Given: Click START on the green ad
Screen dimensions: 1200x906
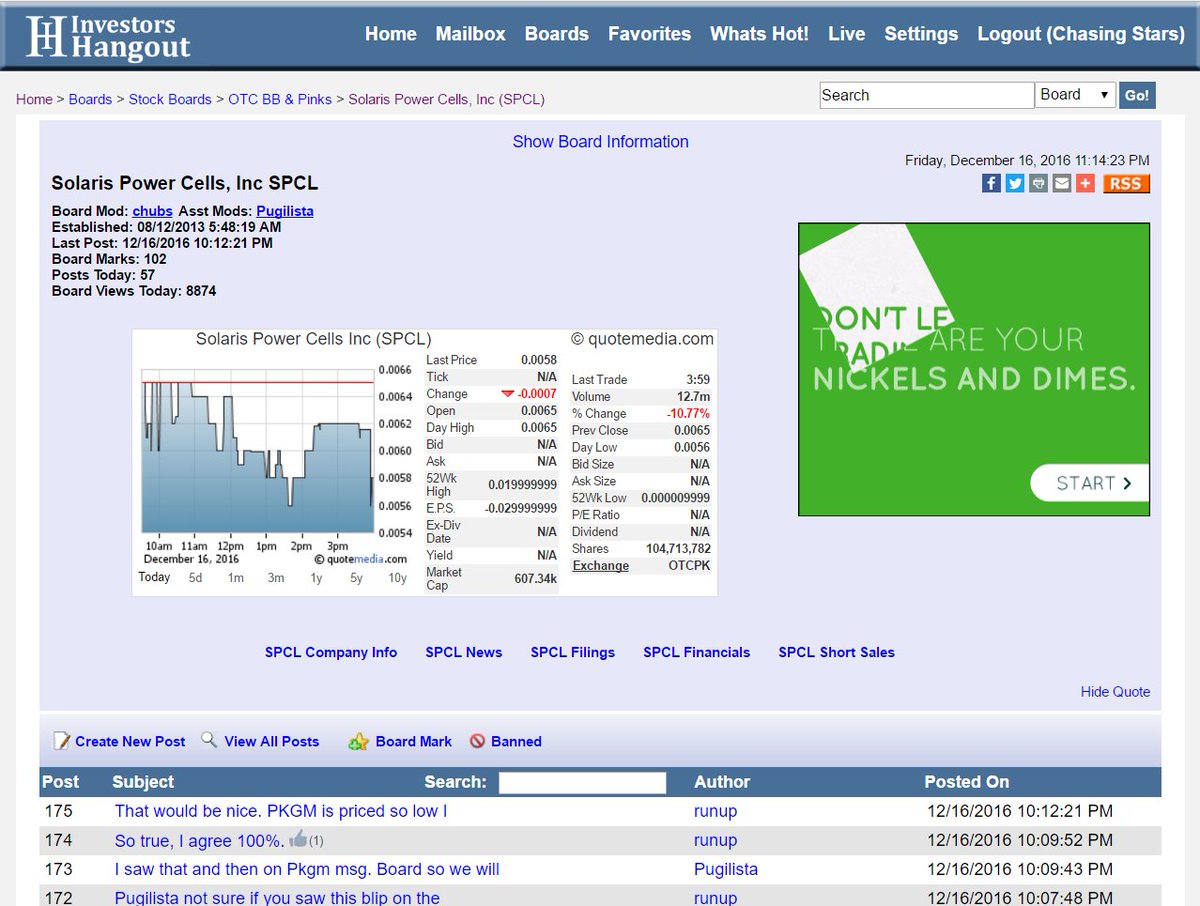Looking at the screenshot, I should click(x=1090, y=483).
